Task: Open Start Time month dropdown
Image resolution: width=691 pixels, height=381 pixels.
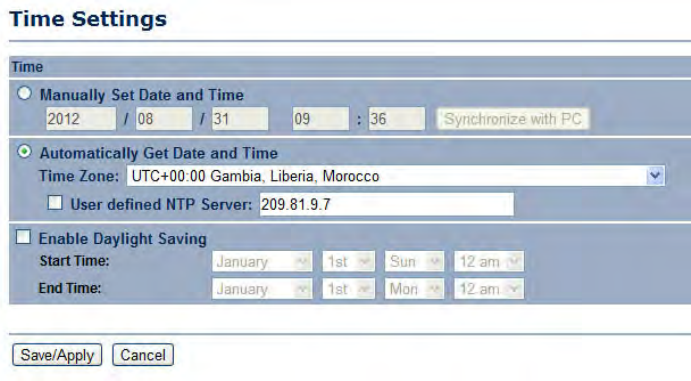Action: (x=262, y=262)
